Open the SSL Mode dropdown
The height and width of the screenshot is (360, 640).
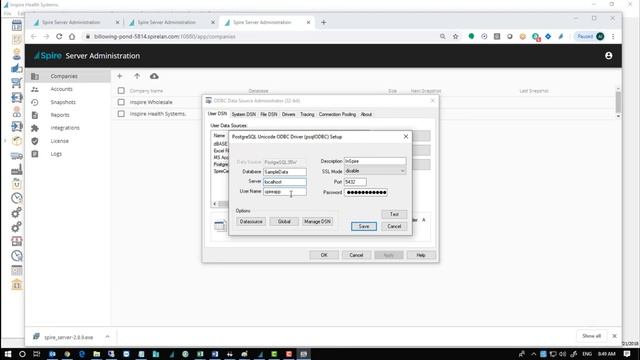(x=375, y=171)
